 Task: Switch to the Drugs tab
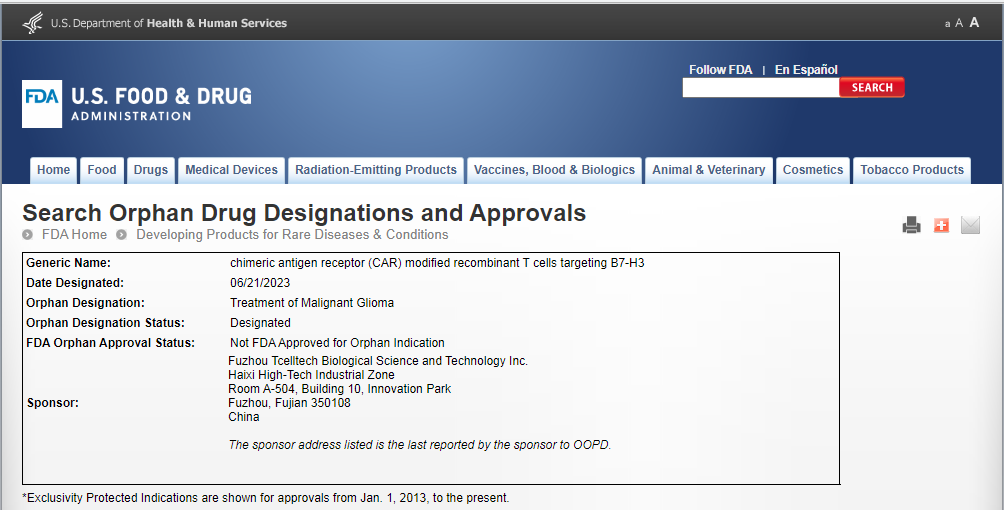tap(151, 170)
